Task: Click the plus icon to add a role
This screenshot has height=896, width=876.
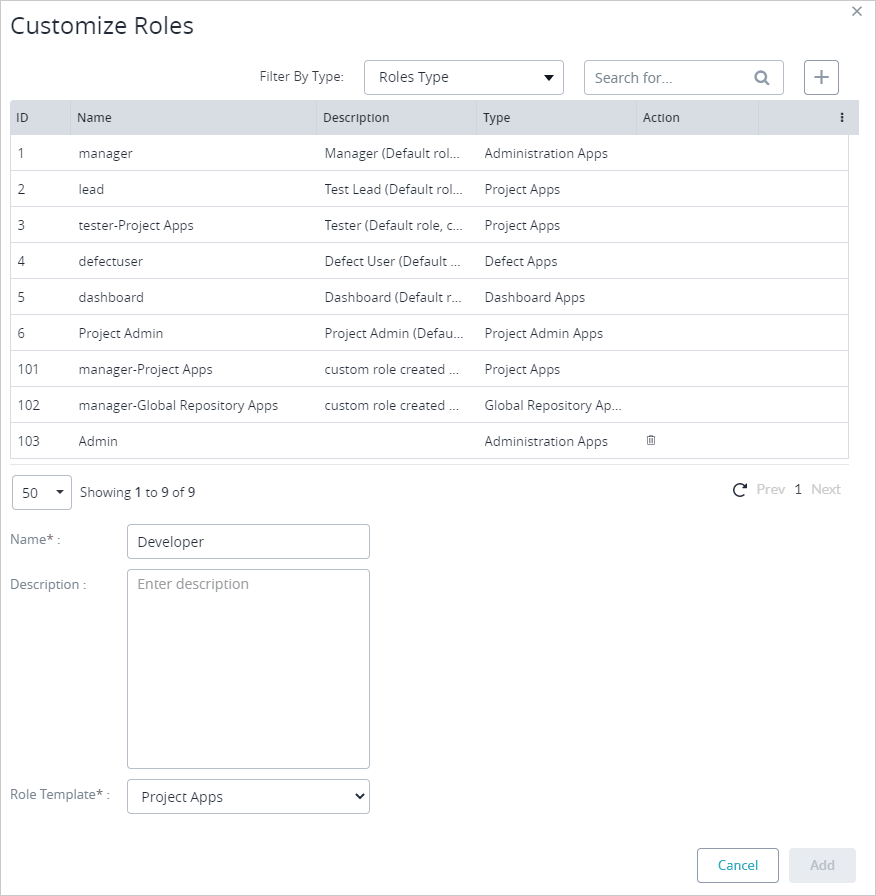Action: pyautogui.click(x=821, y=77)
